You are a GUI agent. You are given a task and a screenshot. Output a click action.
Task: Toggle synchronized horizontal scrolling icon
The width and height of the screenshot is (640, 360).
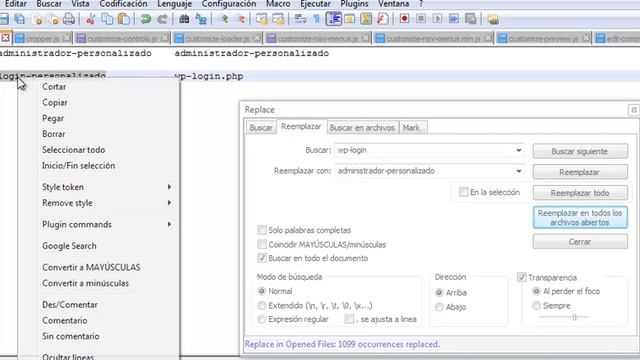(278, 19)
